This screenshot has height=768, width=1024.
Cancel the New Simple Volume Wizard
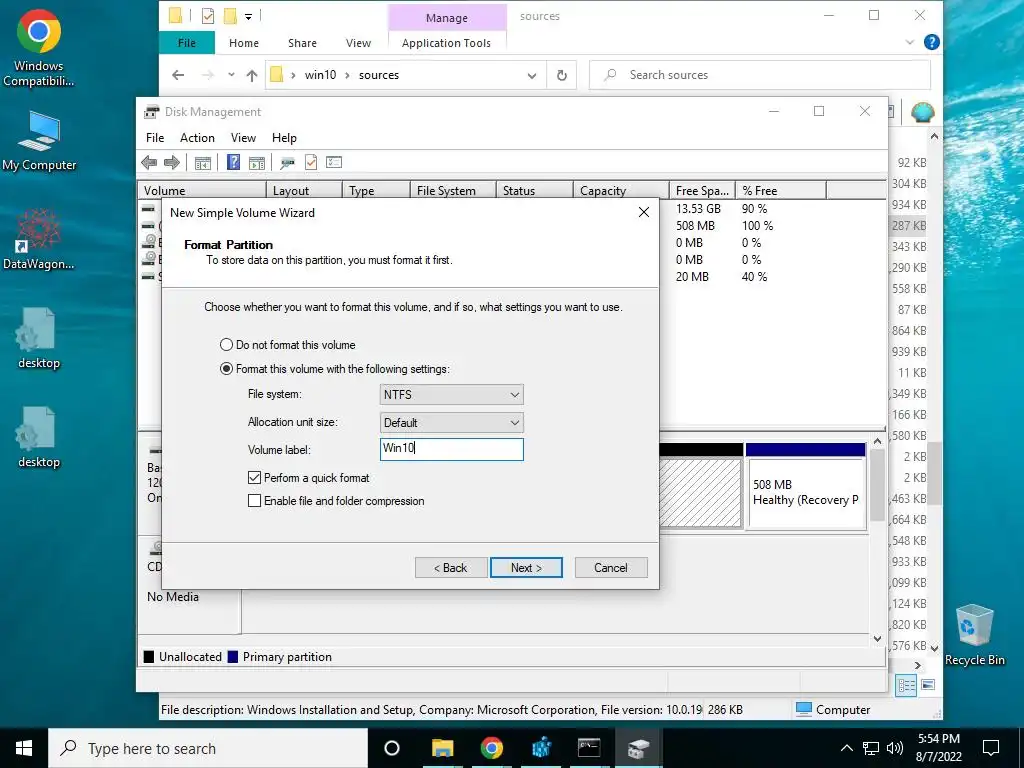pyautogui.click(x=611, y=568)
